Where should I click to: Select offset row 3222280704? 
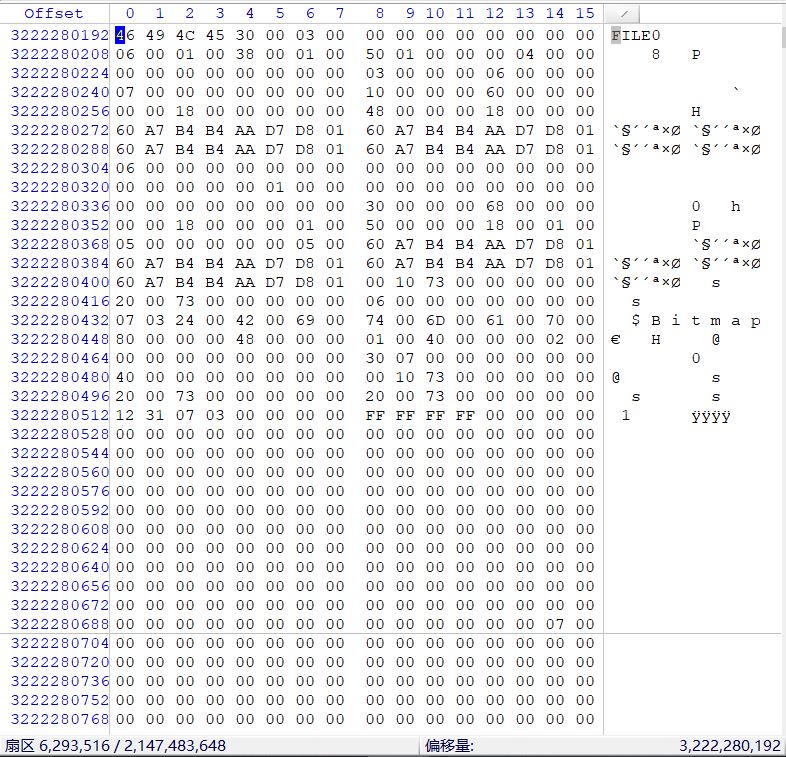(60, 643)
